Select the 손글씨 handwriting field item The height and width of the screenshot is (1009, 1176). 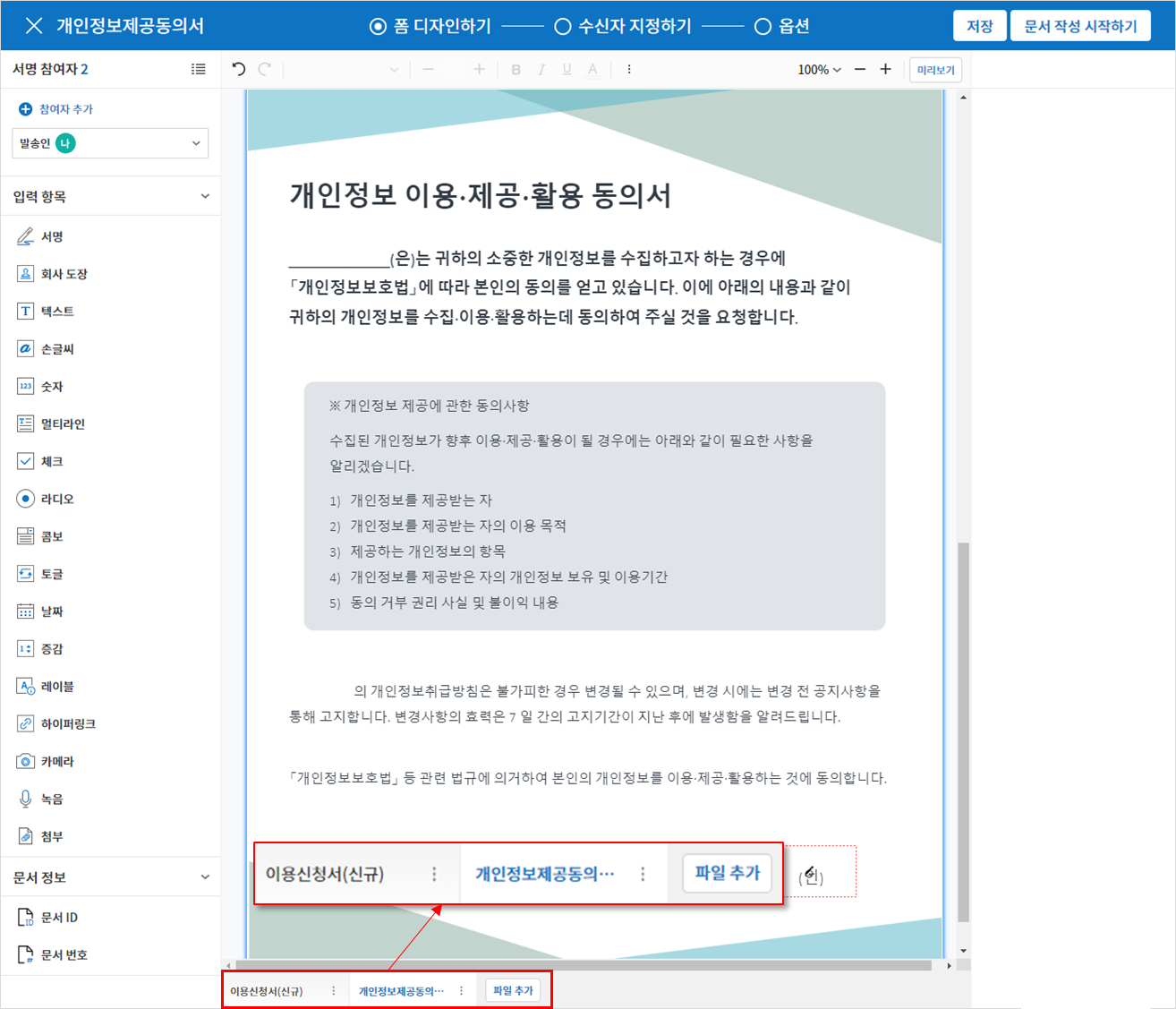pyautogui.click(x=46, y=349)
